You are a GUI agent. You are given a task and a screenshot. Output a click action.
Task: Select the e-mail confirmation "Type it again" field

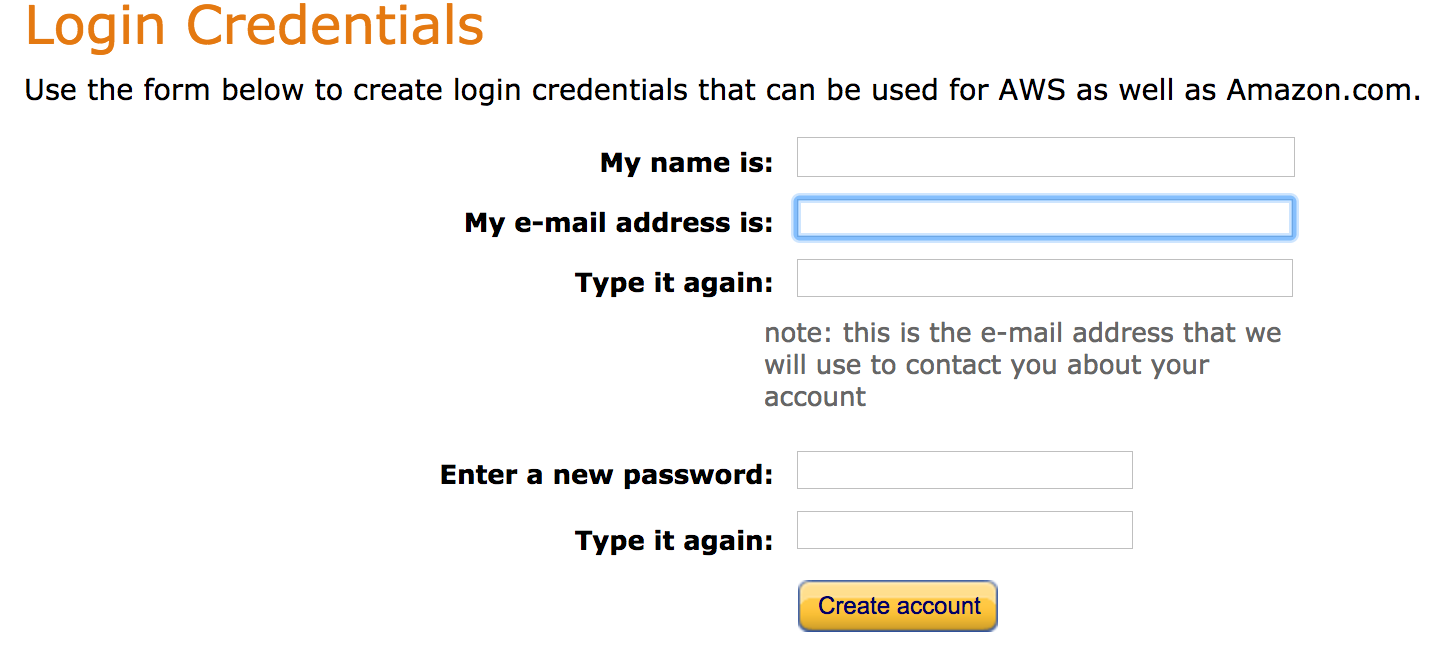(1045, 279)
